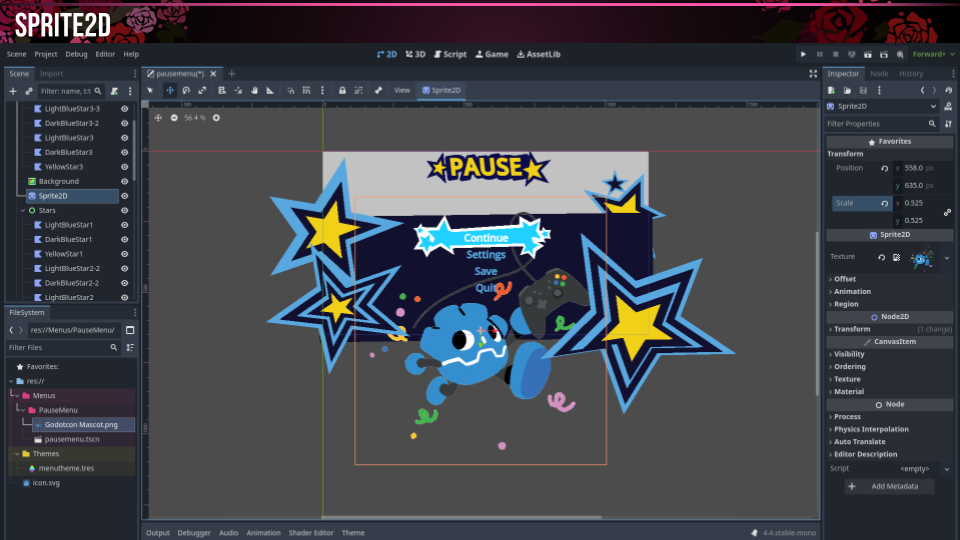This screenshot has height=540, width=960.
Task: Open the Texture property dropdown arrow
Action: pos(947,258)
